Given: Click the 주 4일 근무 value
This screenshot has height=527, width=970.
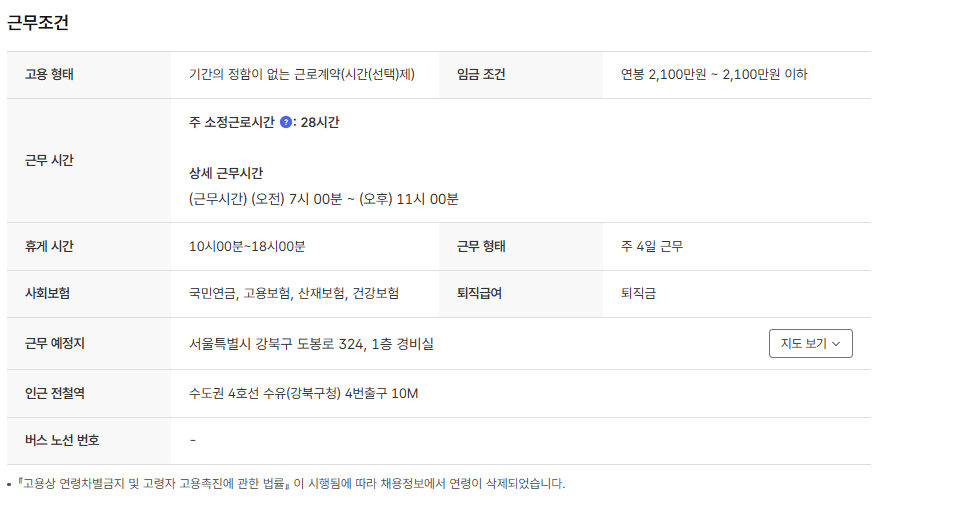Looking at the screenshot, I should 652,246.
